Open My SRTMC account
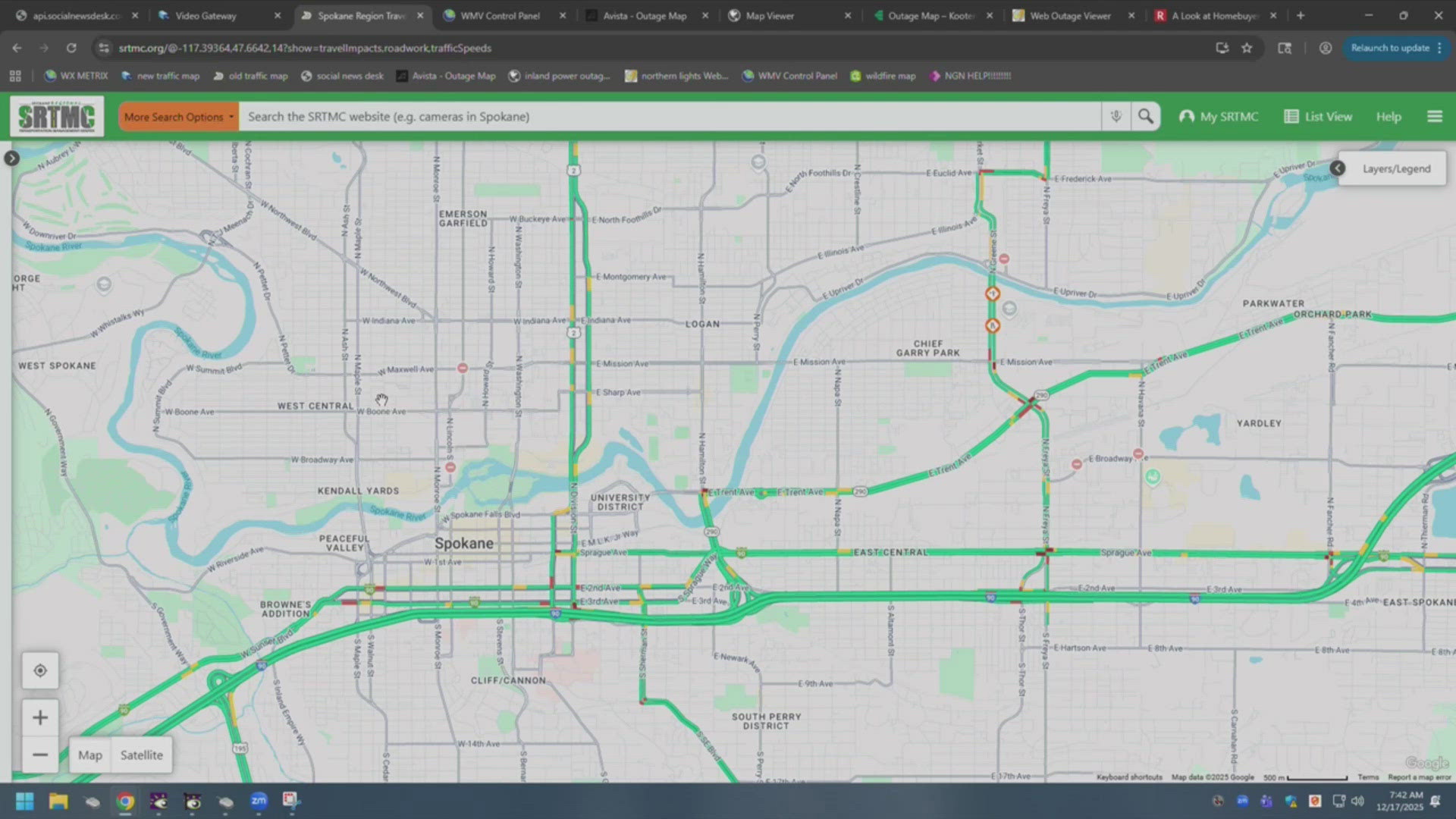1456x819 pixels. point(1219,117)
